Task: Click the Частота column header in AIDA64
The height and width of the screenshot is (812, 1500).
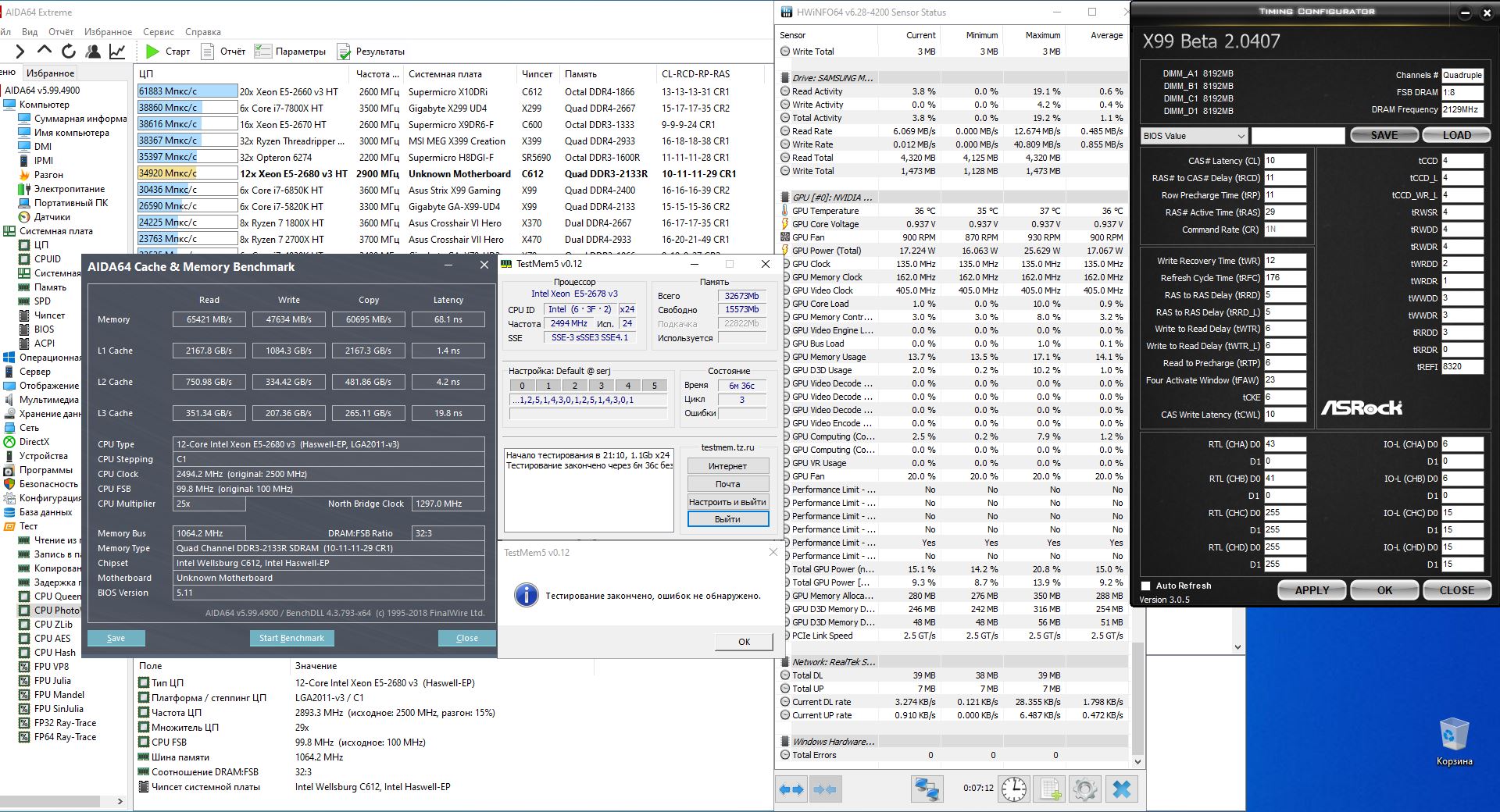Action: tap(377, 74)
